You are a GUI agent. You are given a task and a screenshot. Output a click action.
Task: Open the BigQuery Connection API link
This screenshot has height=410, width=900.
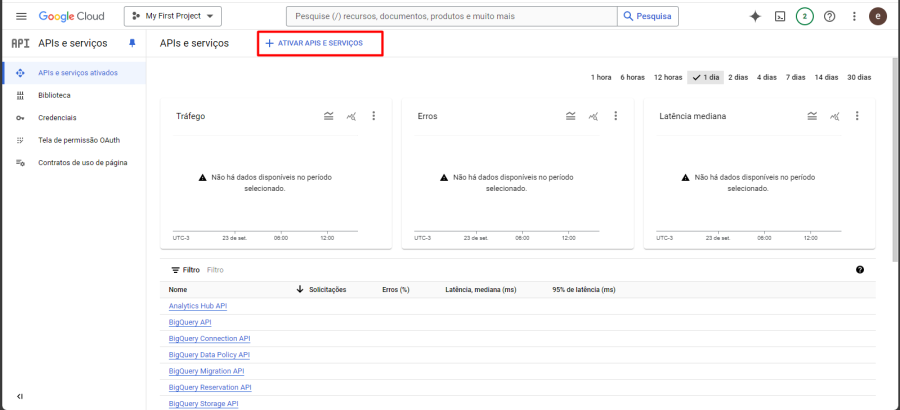[x=209, y=338]
